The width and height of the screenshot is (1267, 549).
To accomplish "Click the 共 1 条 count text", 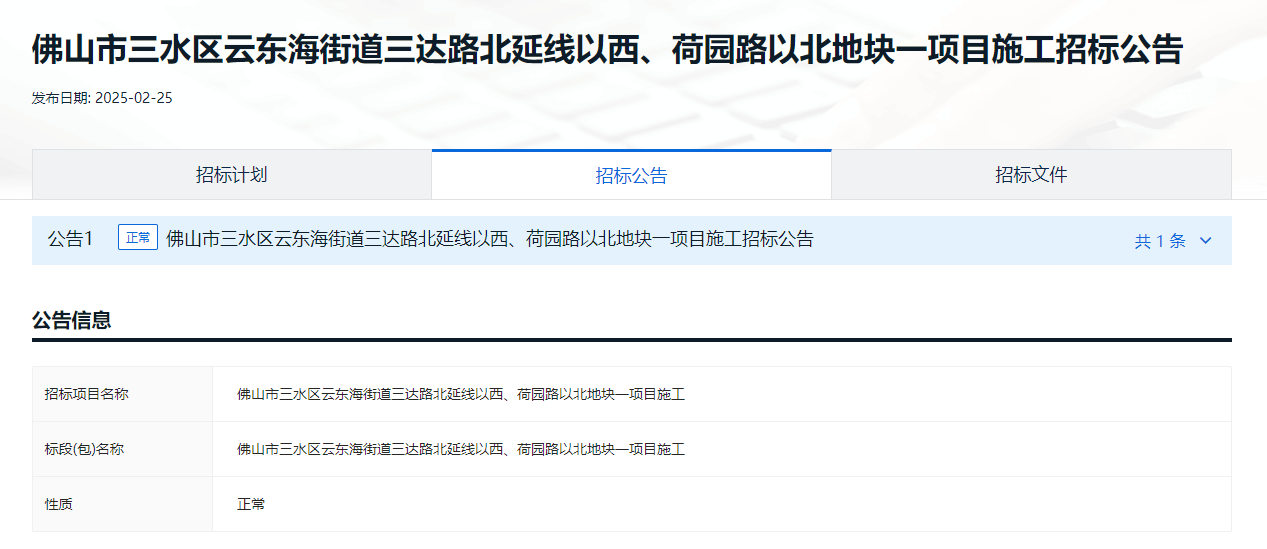I will click(1160, 241).
